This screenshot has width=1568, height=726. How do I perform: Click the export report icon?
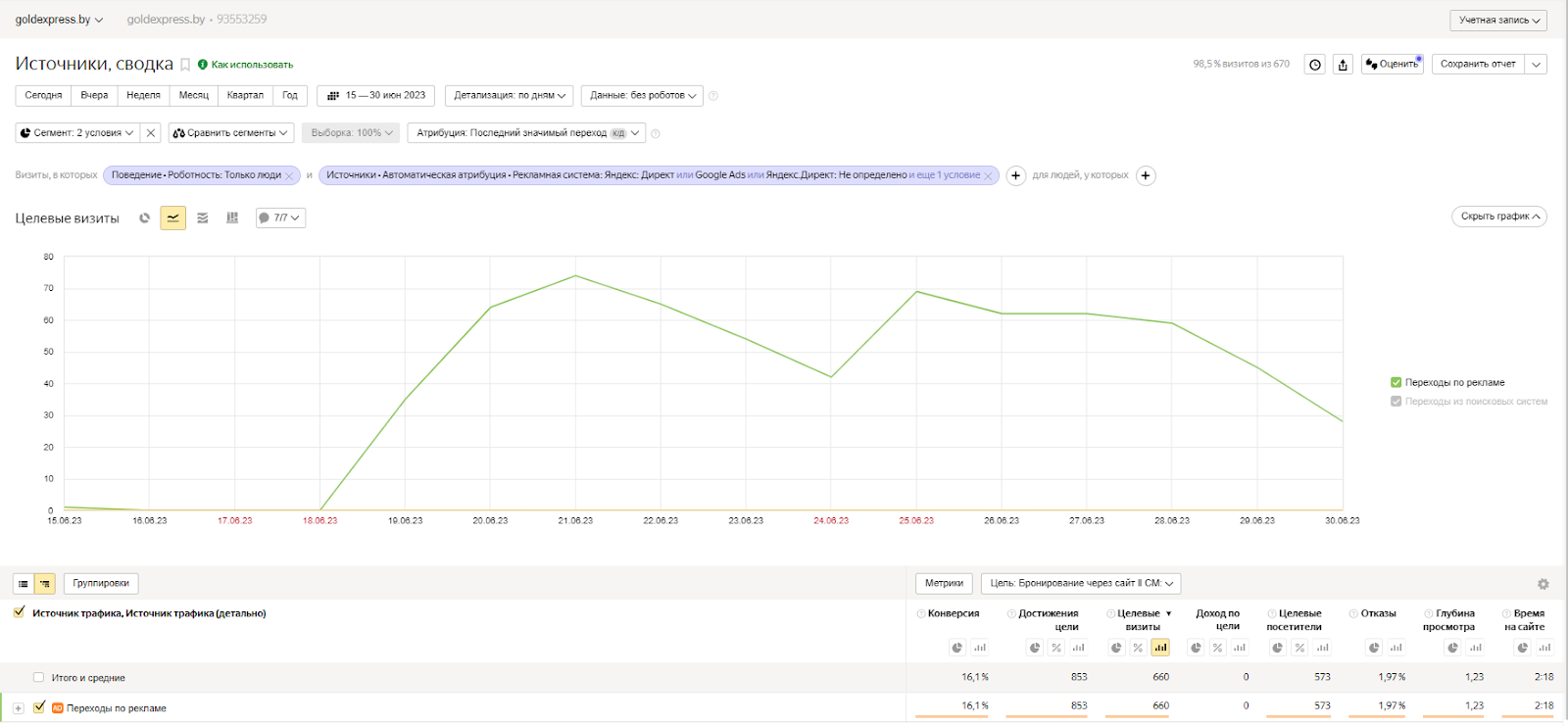click(1343, 65)
